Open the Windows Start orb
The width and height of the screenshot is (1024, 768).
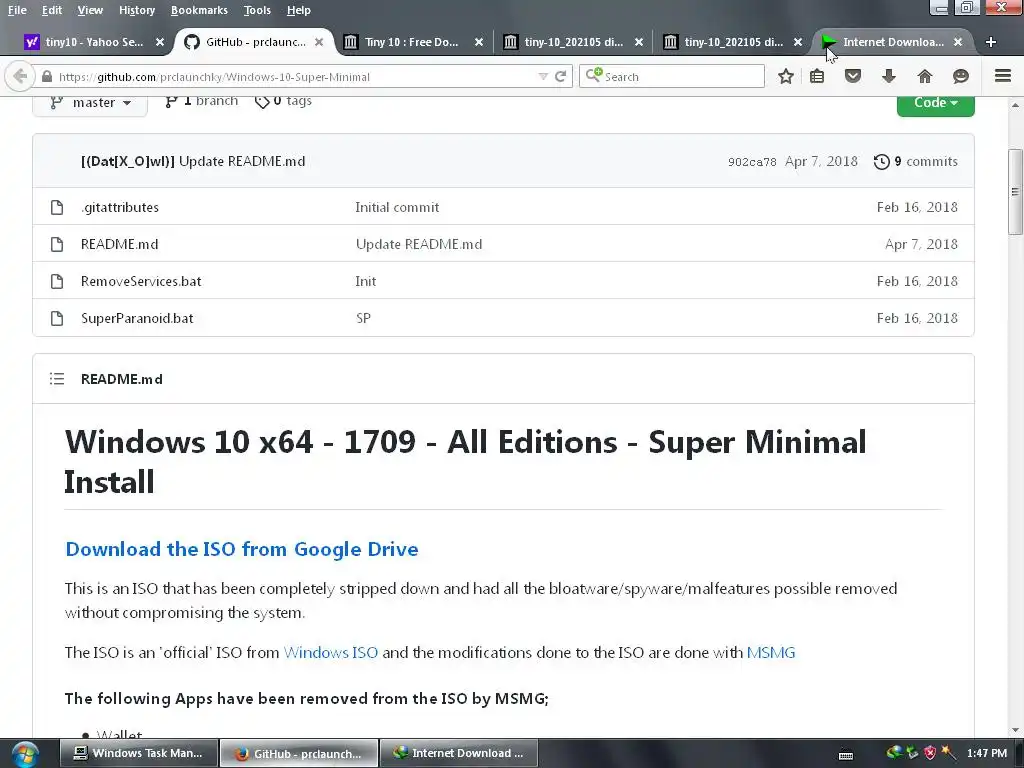[24, 754]
